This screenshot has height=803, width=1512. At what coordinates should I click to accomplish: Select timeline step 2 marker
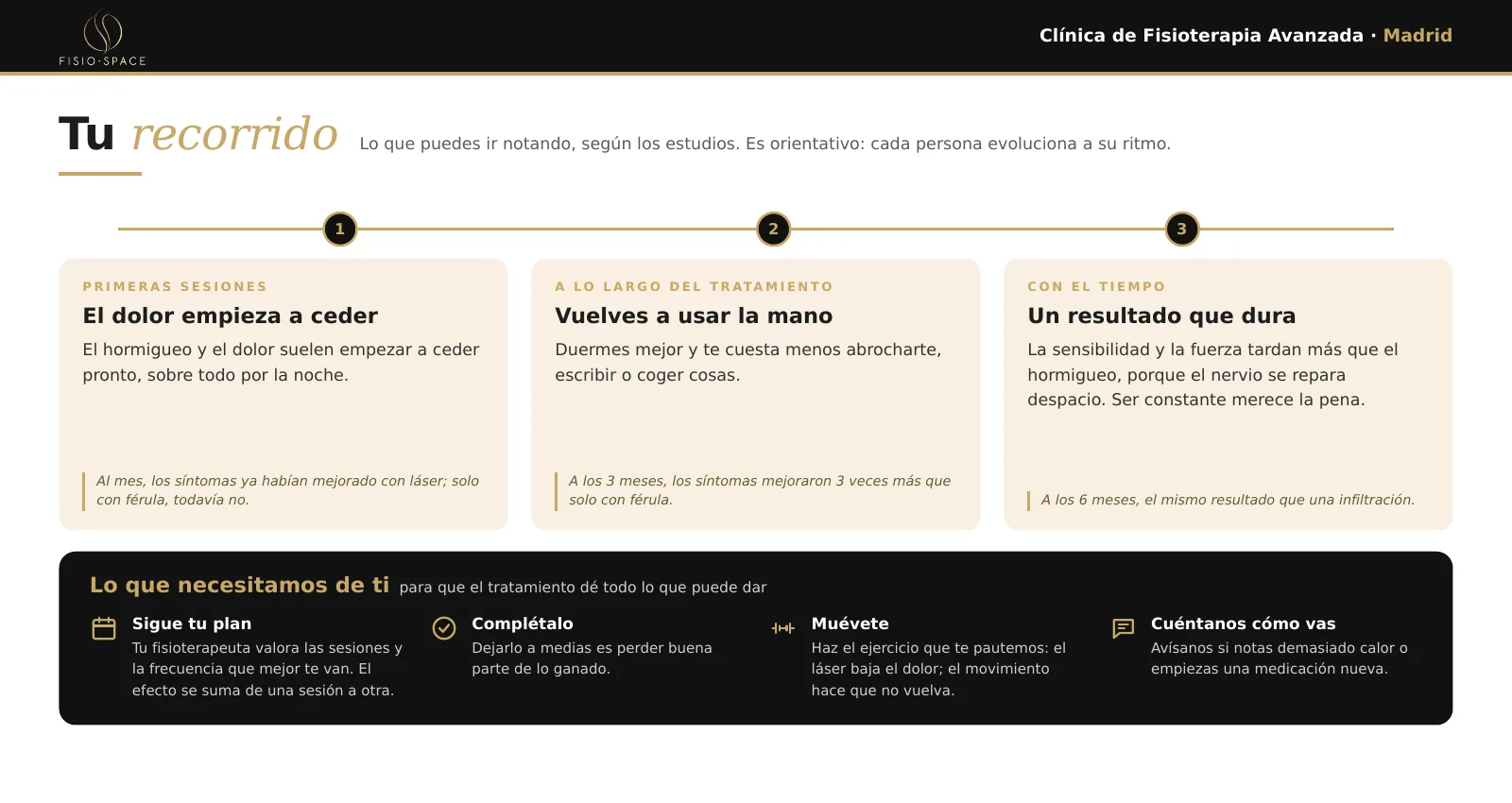(x=774, y=229)
